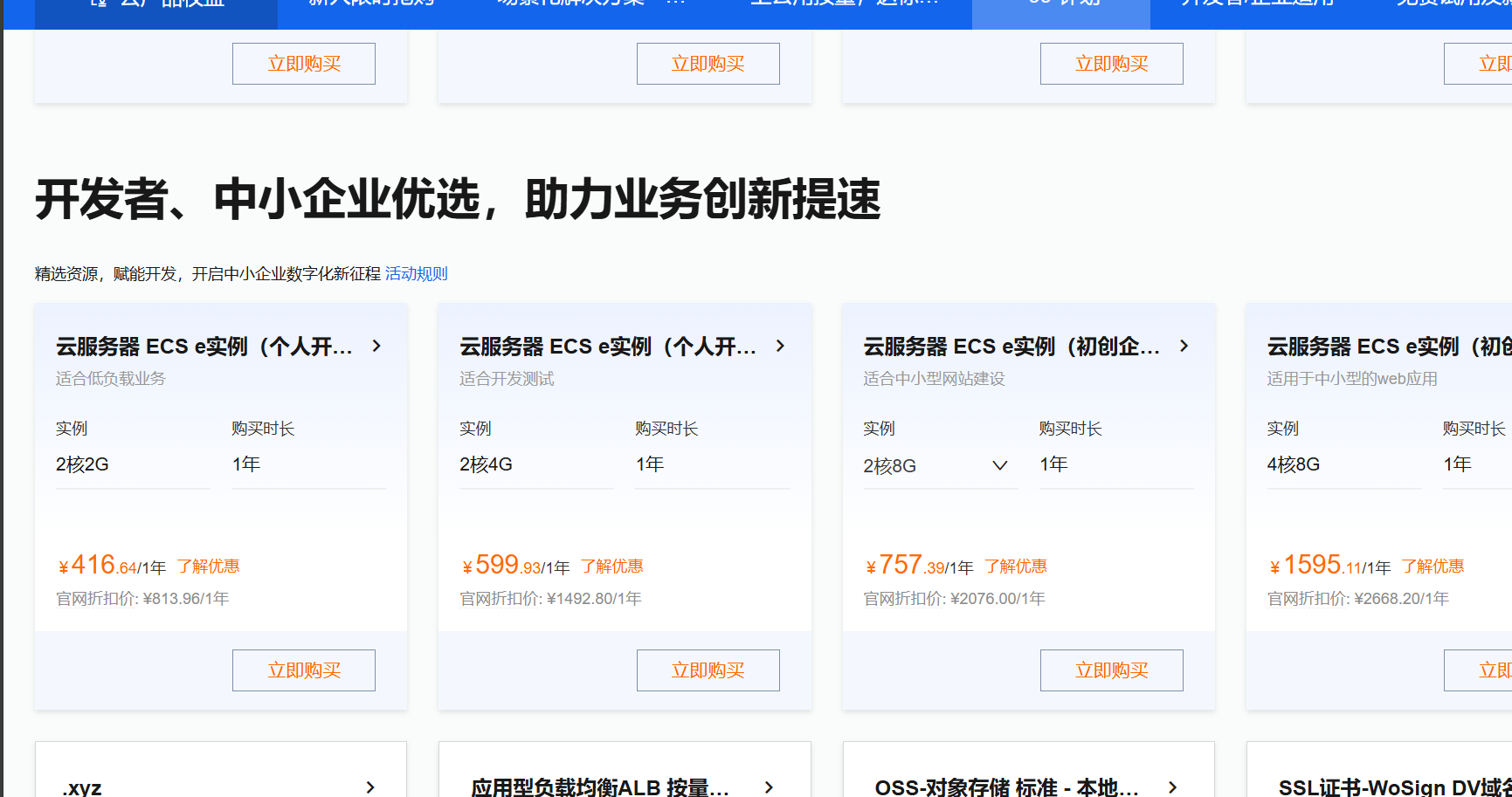Click the 1年 duration field in 2核2G card
1512x797 pixels.
click(308, 465)
